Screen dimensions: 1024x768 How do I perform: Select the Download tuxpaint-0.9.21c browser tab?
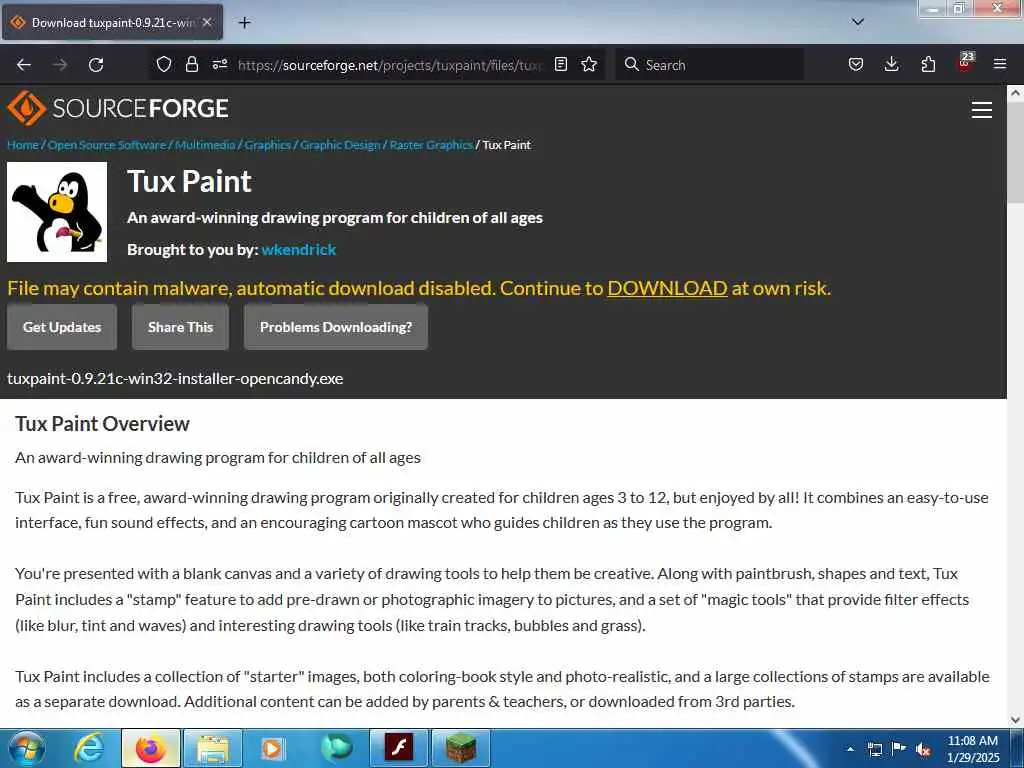112,22
